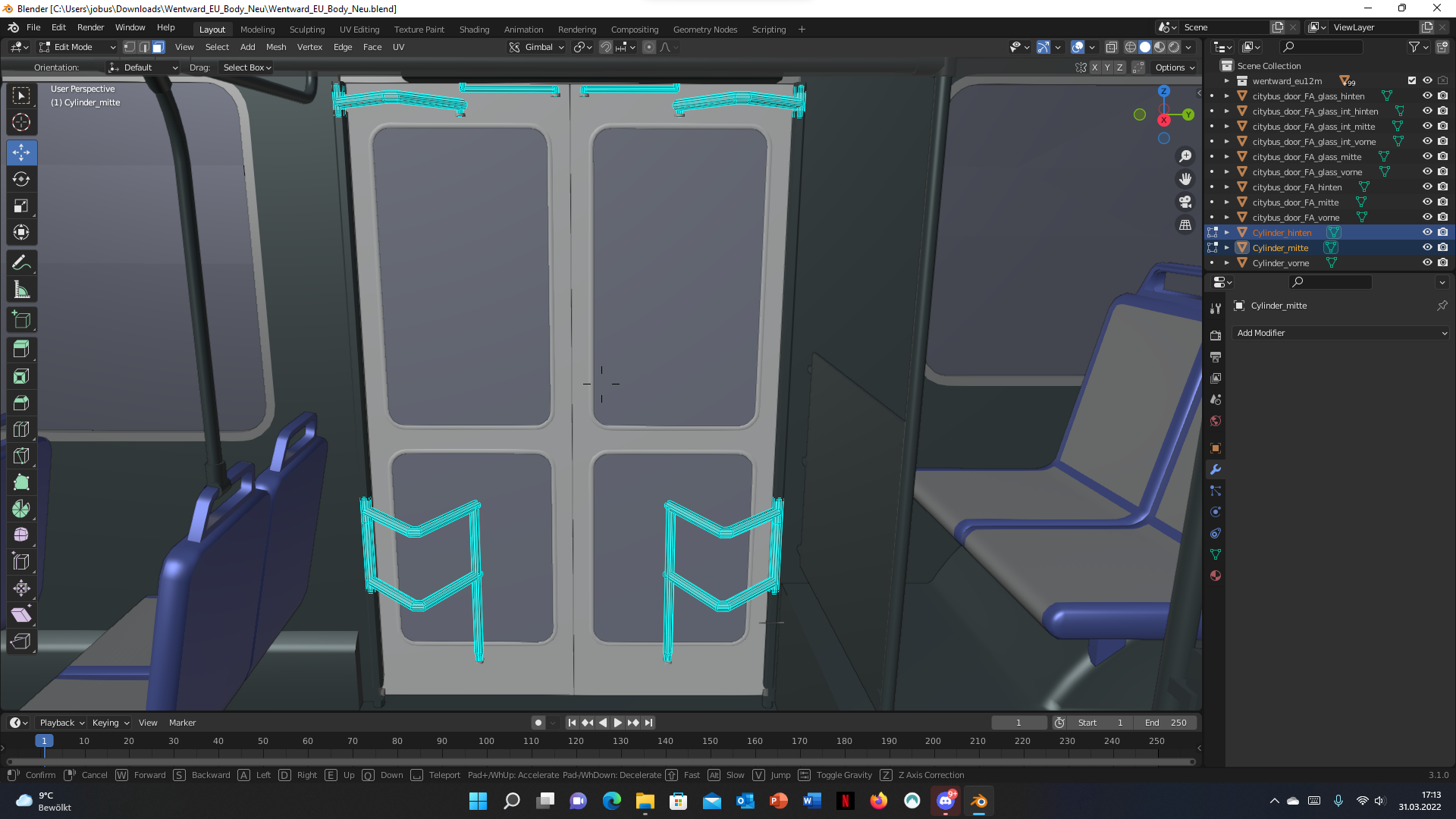Screen dimensions: 1456x819
Task: Open Add Modifier dropdown
Action: coord(1341,333)
